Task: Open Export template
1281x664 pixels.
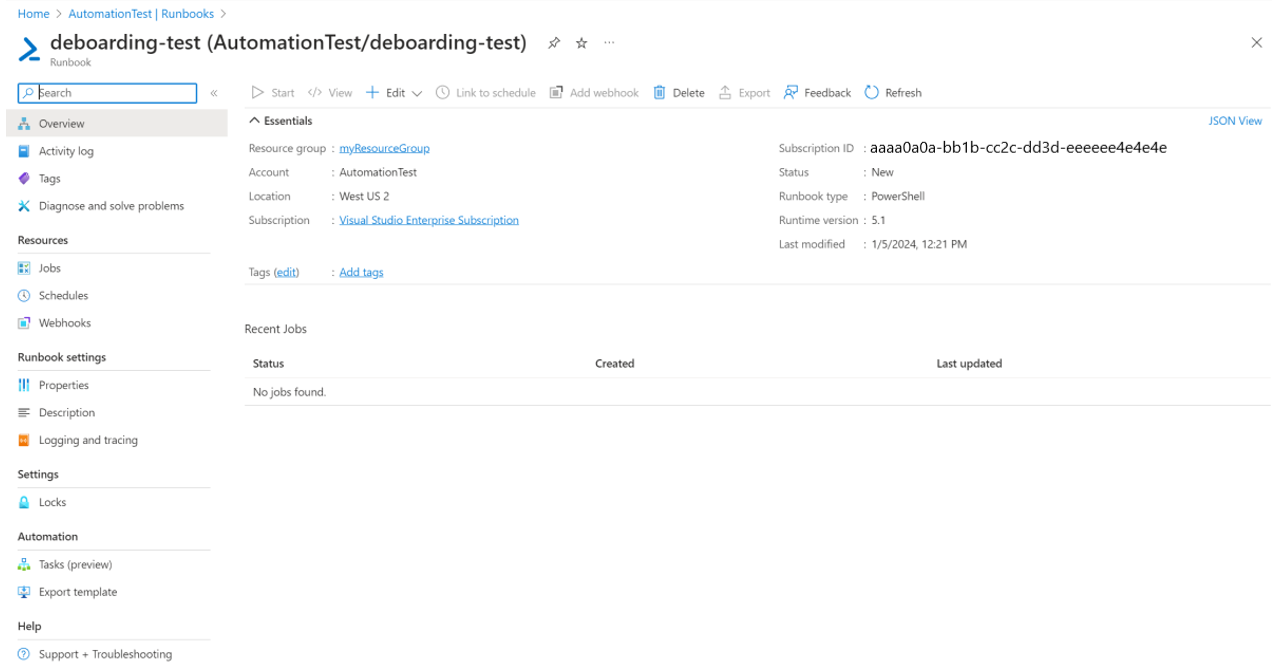Action: [x=75, y=591]
